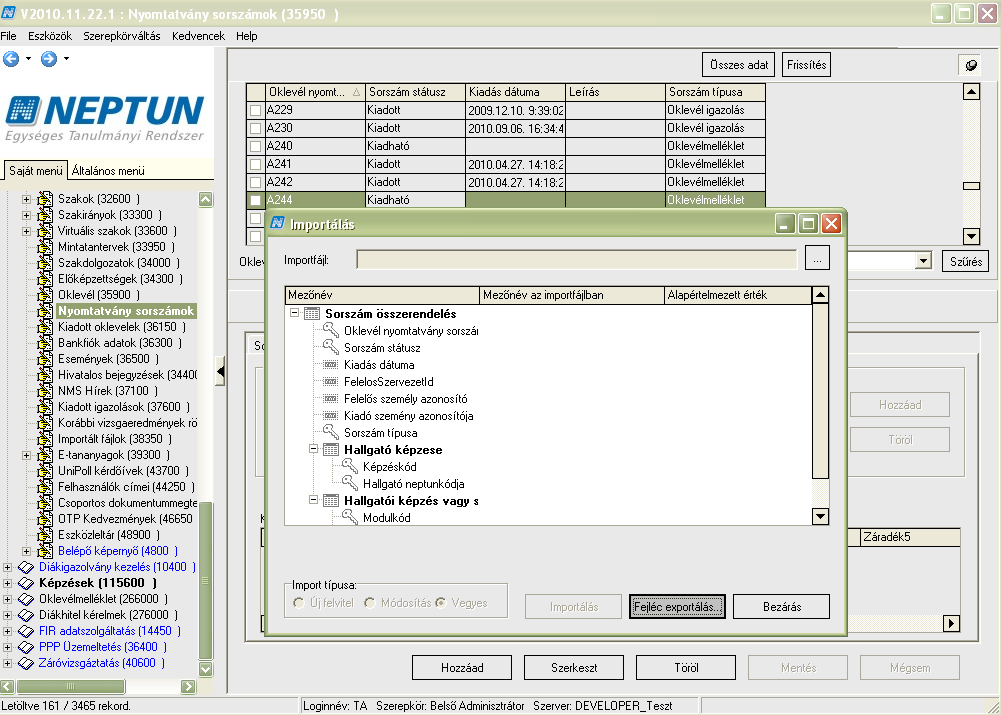The image size is (1001, 715).
Task: Click the back navigation arrow icon
Action: (x=11, y=59)
